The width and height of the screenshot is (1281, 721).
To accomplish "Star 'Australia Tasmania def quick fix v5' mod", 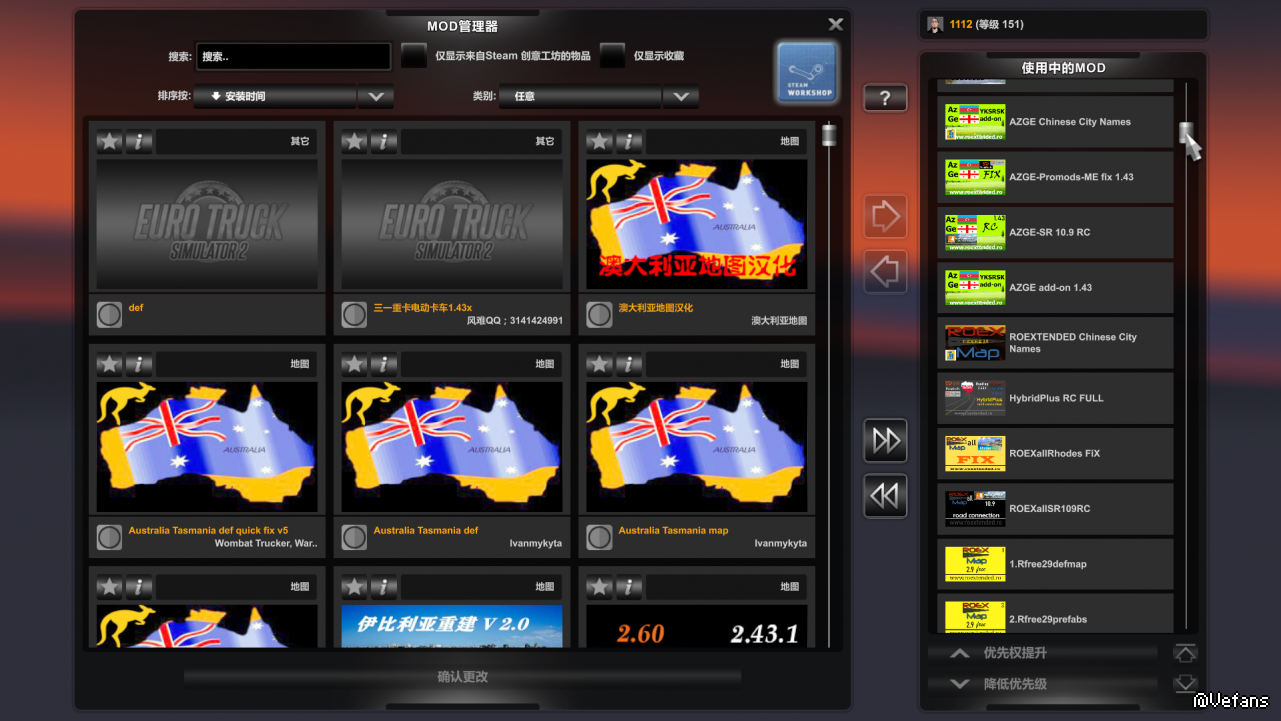I will [x=109, y=364].
